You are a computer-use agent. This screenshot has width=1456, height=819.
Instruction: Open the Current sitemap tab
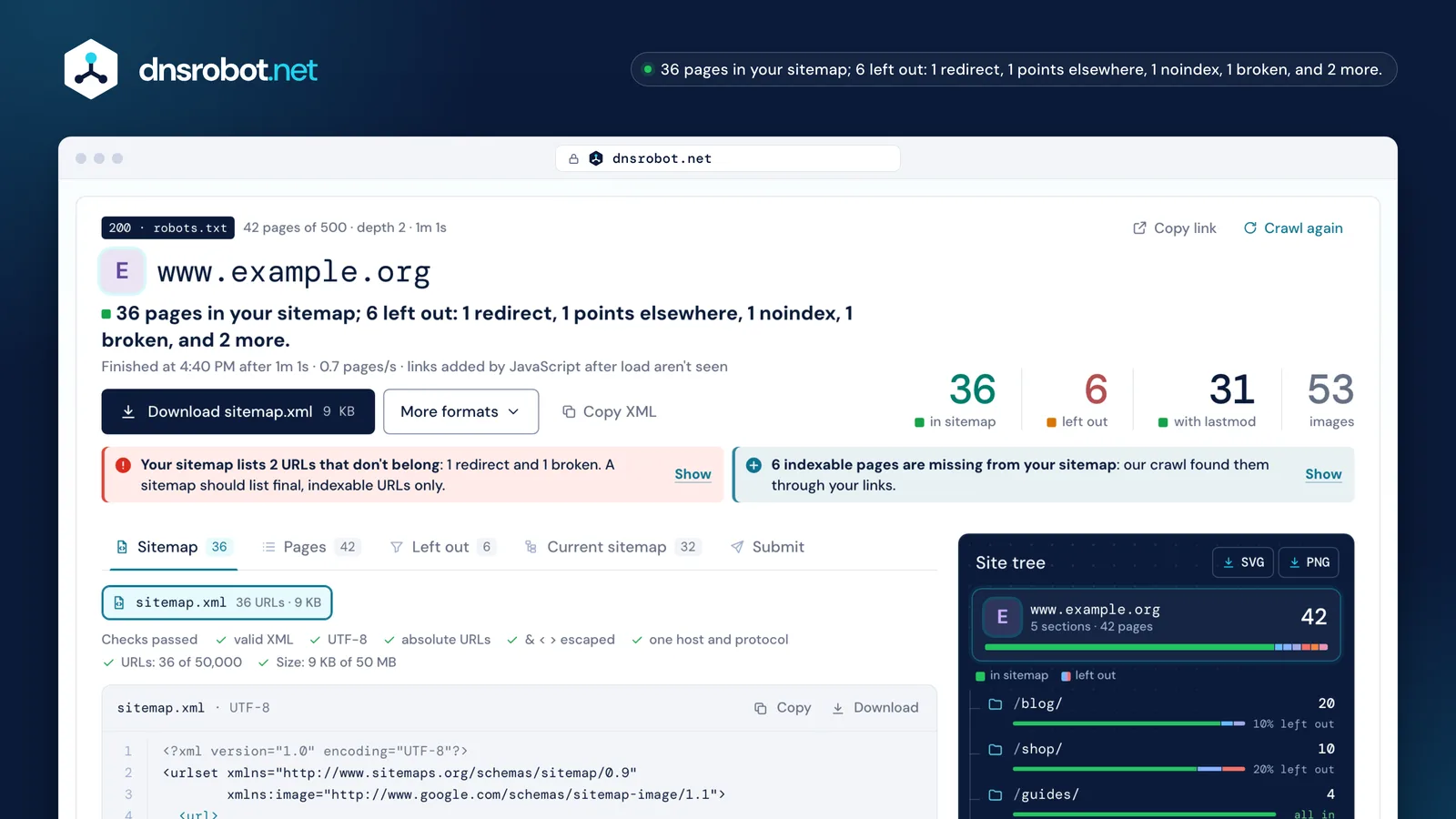pyautogui.click(x=612, y=547)
